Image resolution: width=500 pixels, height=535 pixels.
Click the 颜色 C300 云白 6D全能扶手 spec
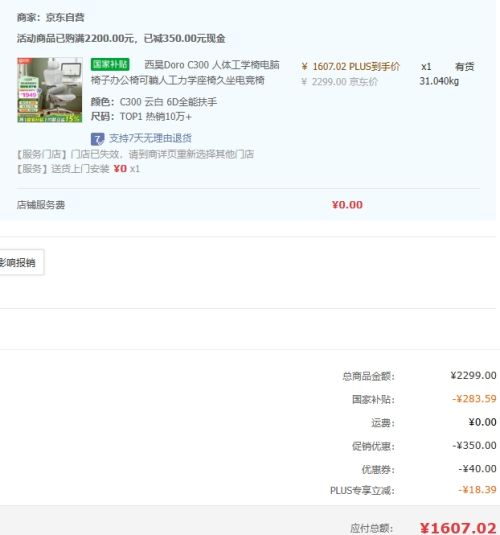click(154, 102)
